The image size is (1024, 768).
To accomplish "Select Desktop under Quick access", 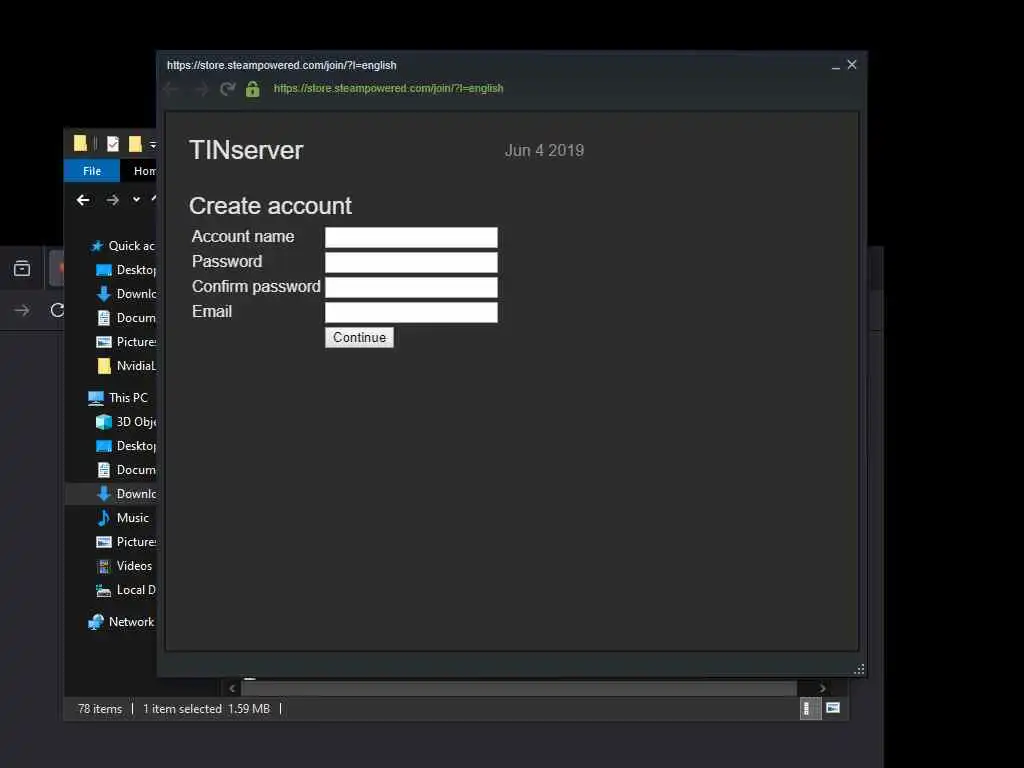I will coord(126,270).
